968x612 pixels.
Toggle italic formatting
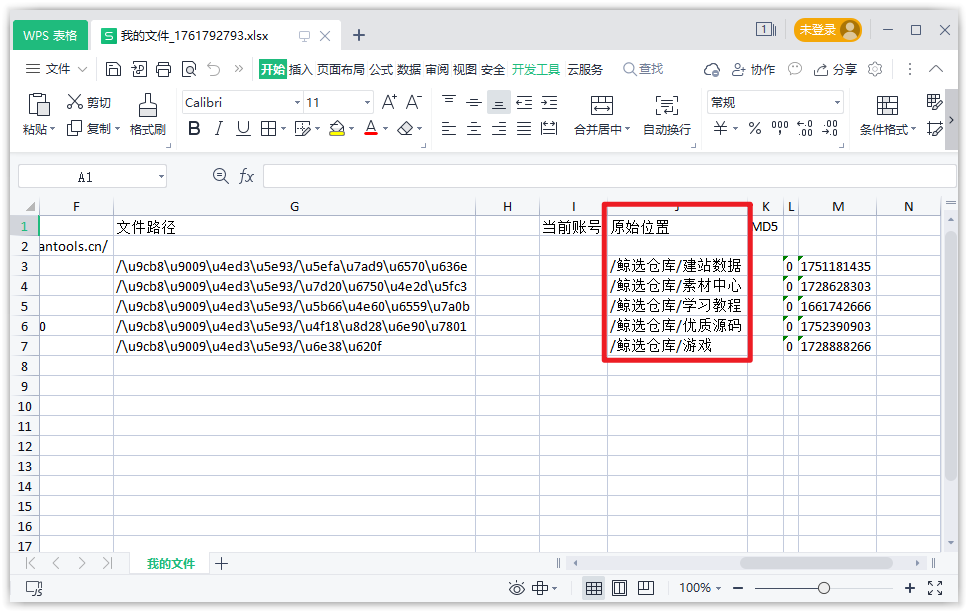219,129
